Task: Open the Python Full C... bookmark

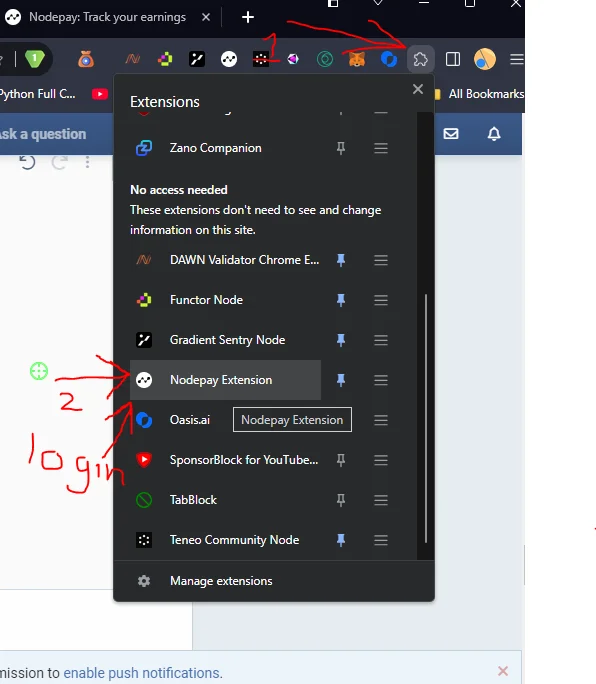Action: [x=38, y=94]
